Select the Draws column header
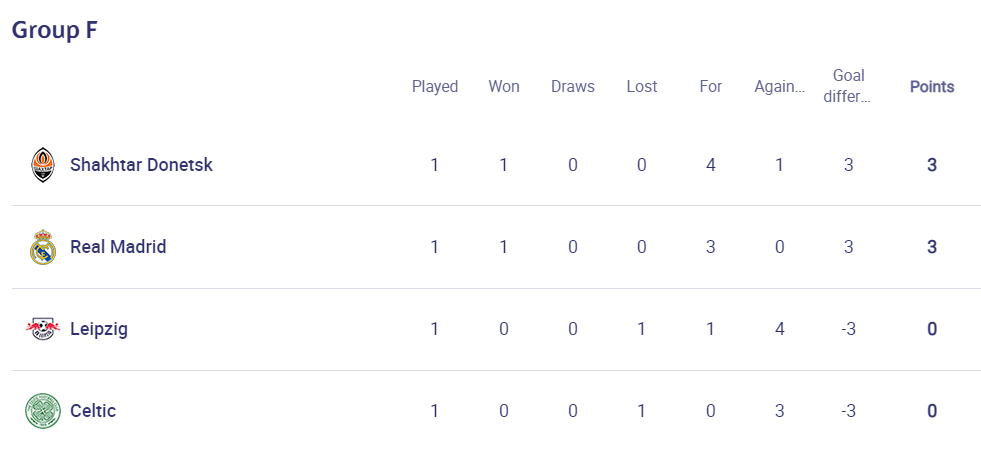981x462 pixels. click(x=572, y=86)
